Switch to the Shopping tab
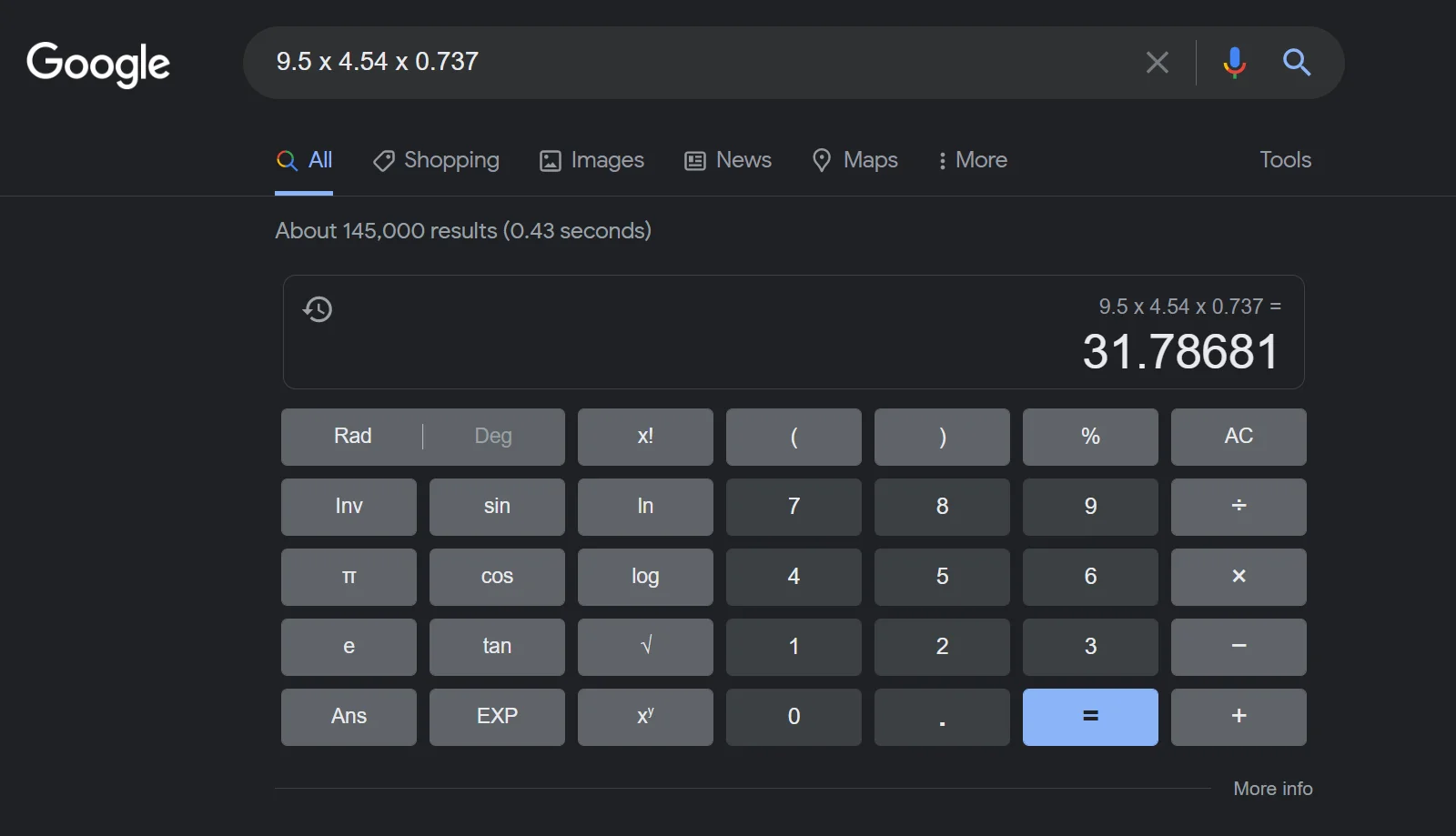The width and height of the screenshot is (1456, 836). [x=436, y=160]
